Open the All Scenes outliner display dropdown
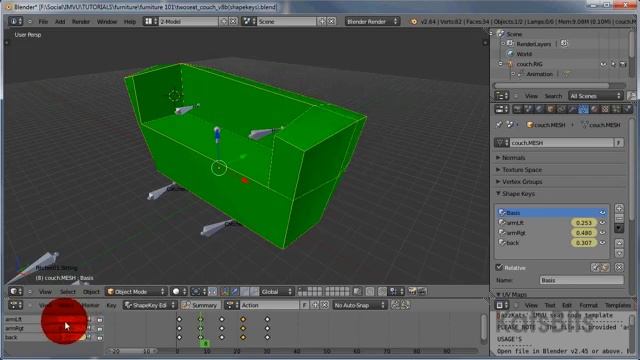 coord(596,96)
